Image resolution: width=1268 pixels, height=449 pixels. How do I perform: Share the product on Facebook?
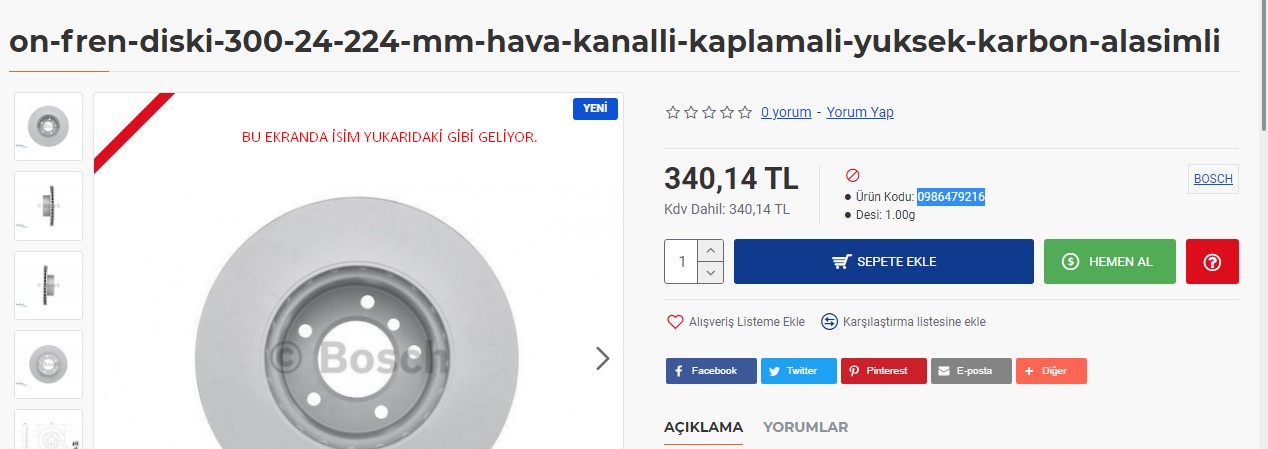711,371
